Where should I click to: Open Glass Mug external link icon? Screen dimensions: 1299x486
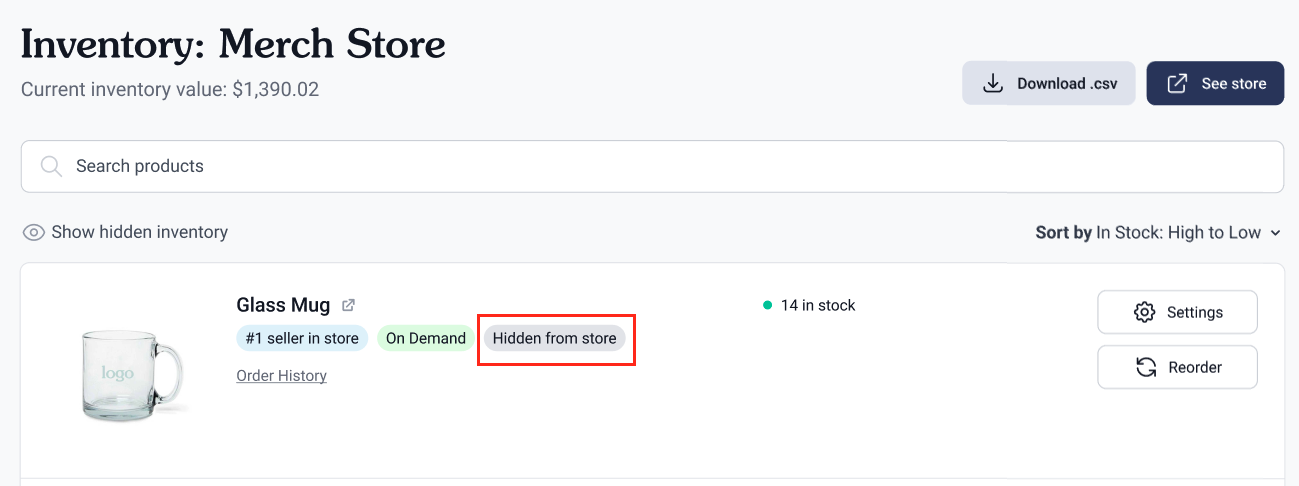tap(348, 305)
